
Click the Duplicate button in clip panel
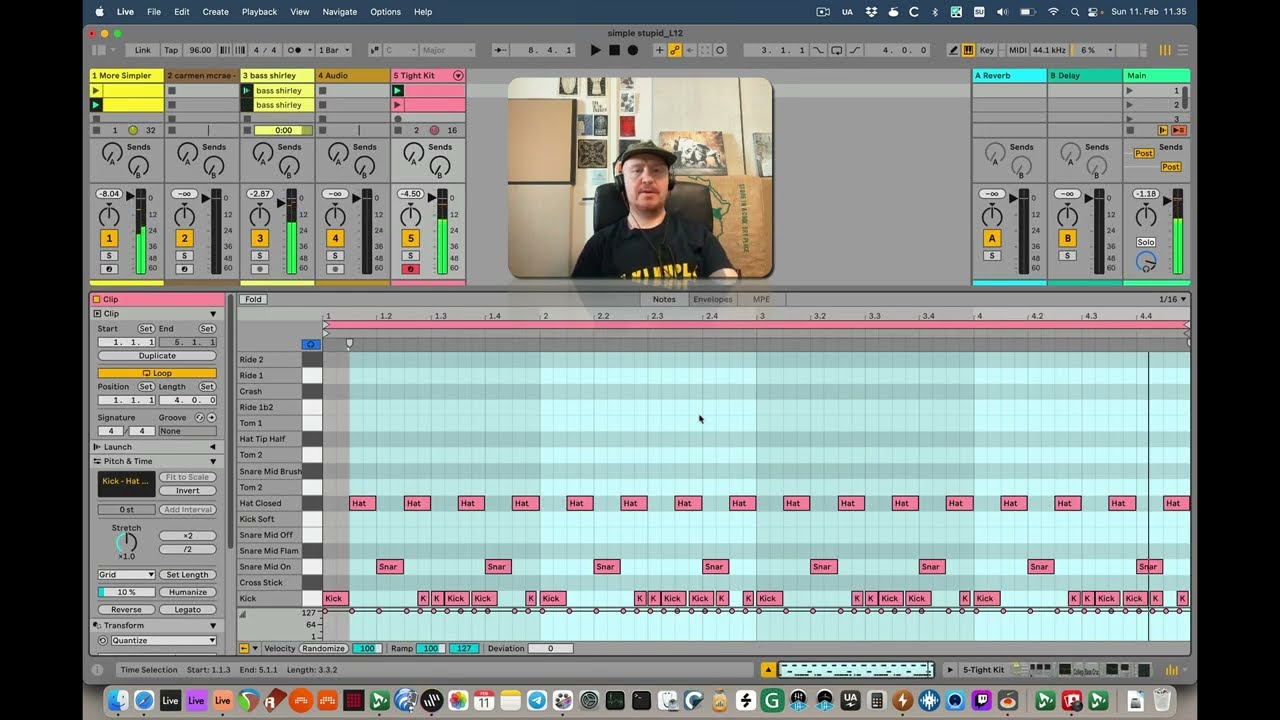point(157,356)
